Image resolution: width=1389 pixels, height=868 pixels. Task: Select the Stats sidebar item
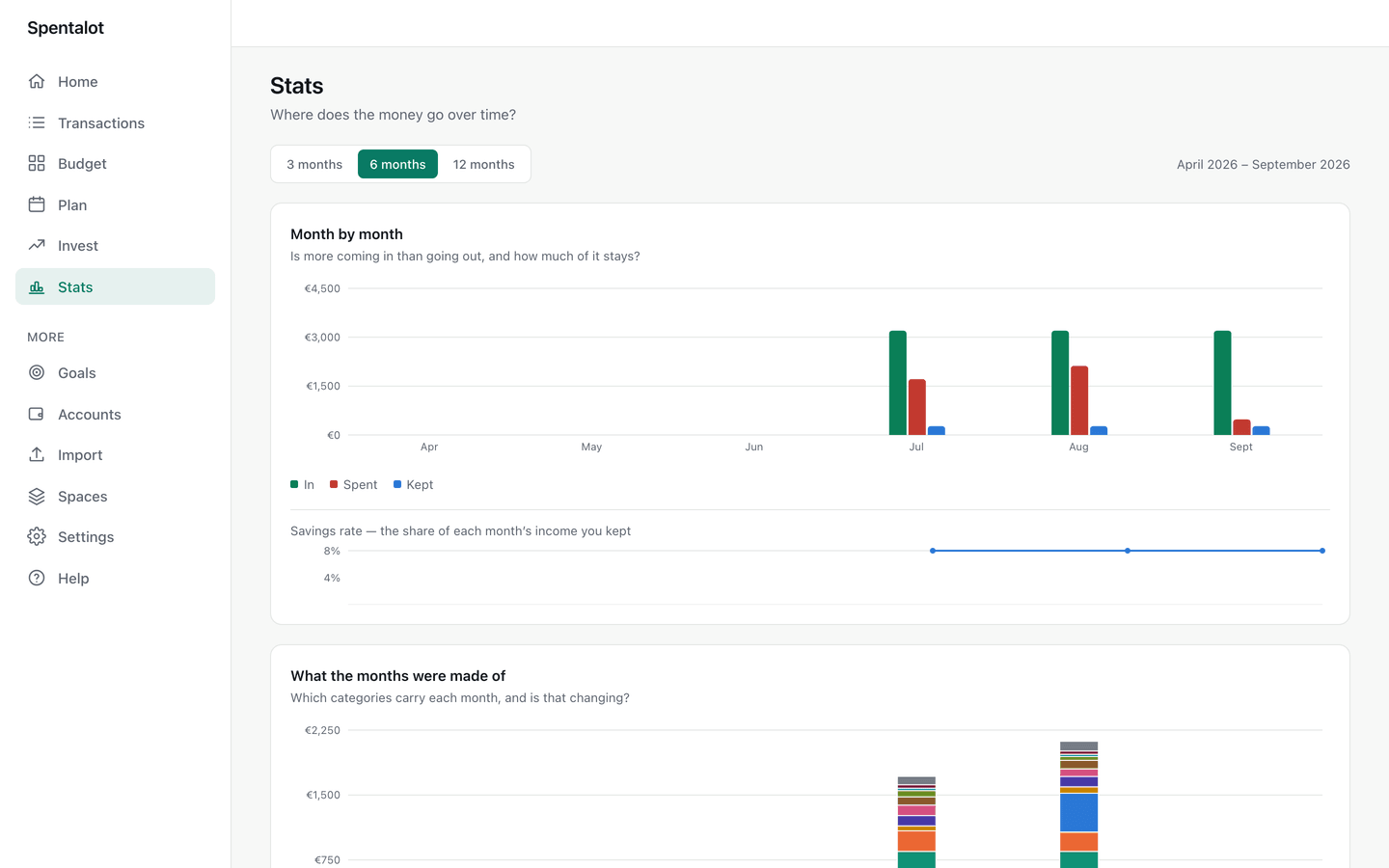tap(115, 286)
